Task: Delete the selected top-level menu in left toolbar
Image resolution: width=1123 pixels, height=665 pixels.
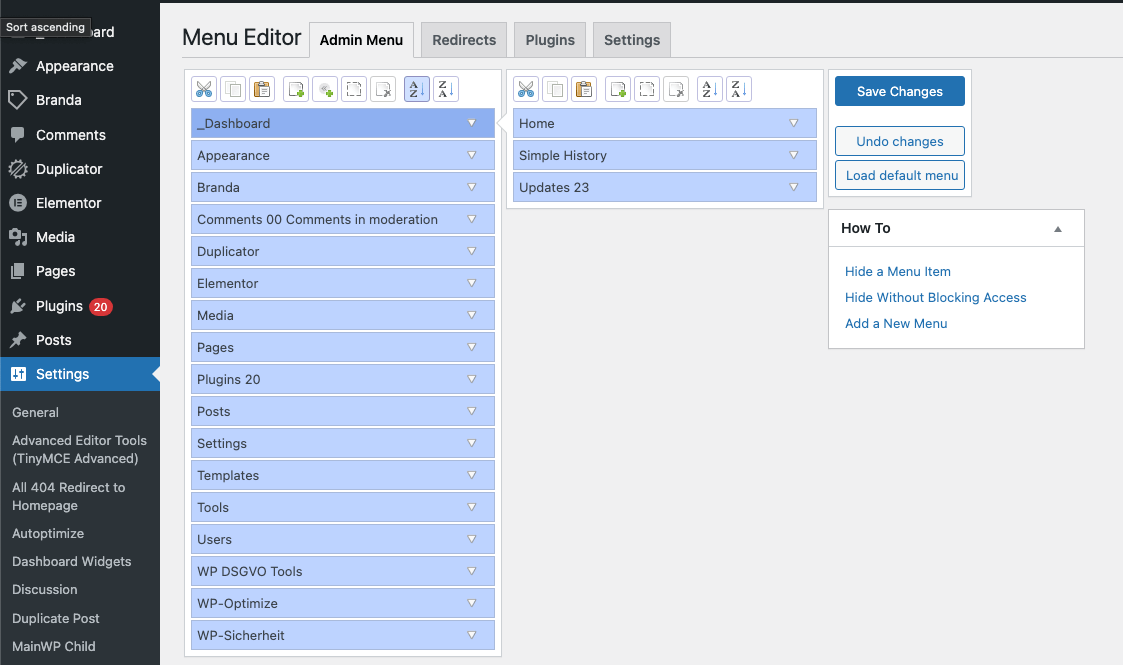Action: pyautogui.click(x=383, y=89)
